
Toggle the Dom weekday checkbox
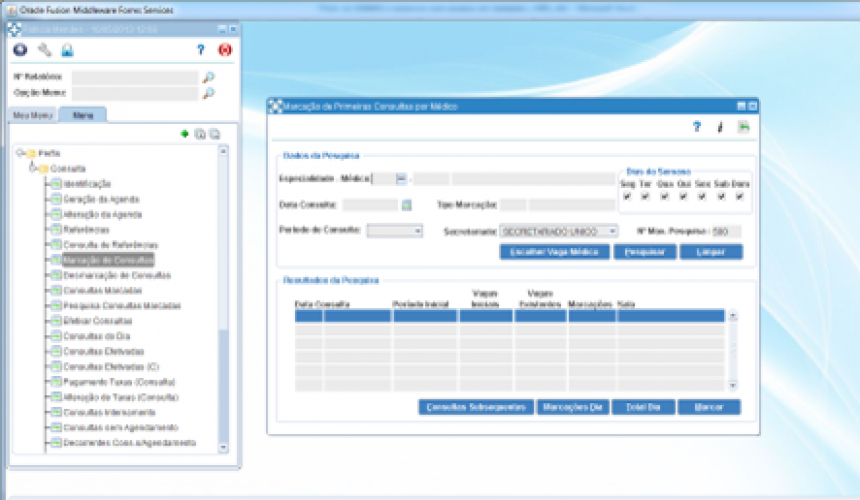click(x=740, y=196)
